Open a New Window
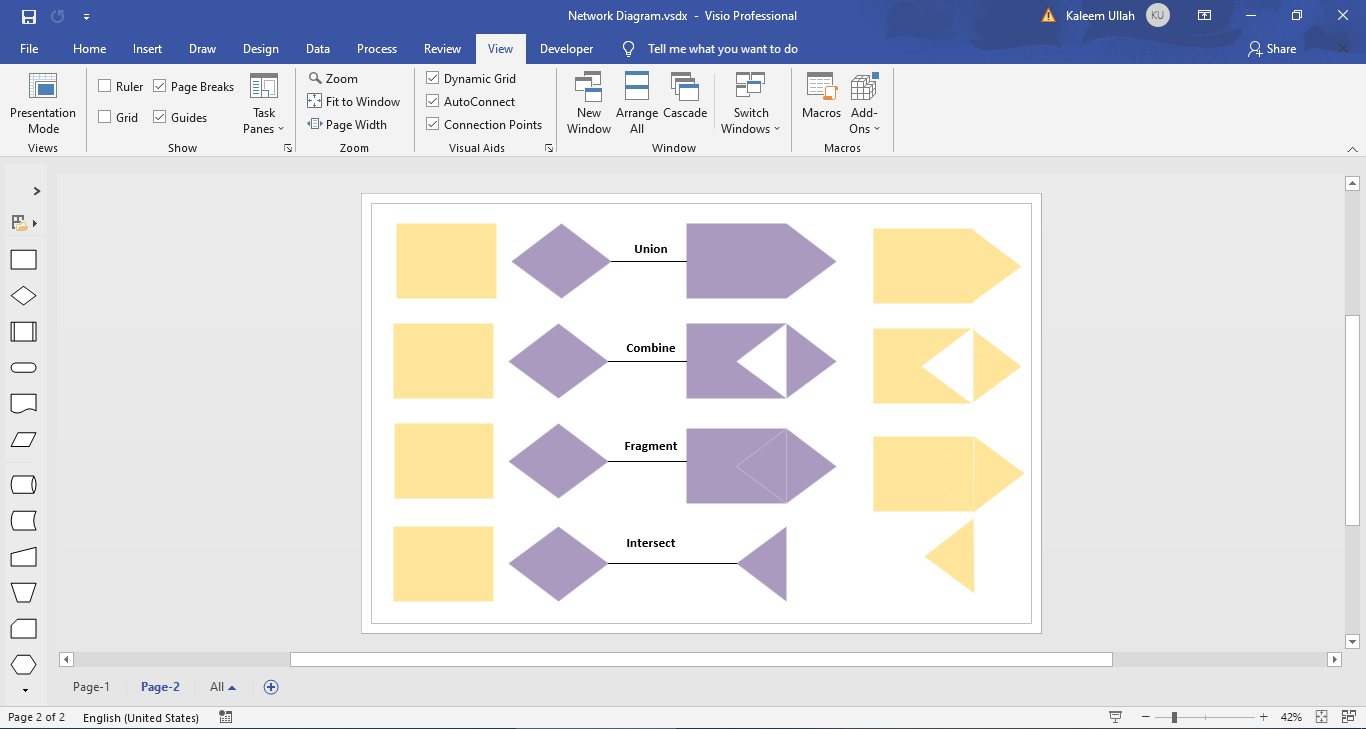1366x729 pixels. (x=588, y=100)
